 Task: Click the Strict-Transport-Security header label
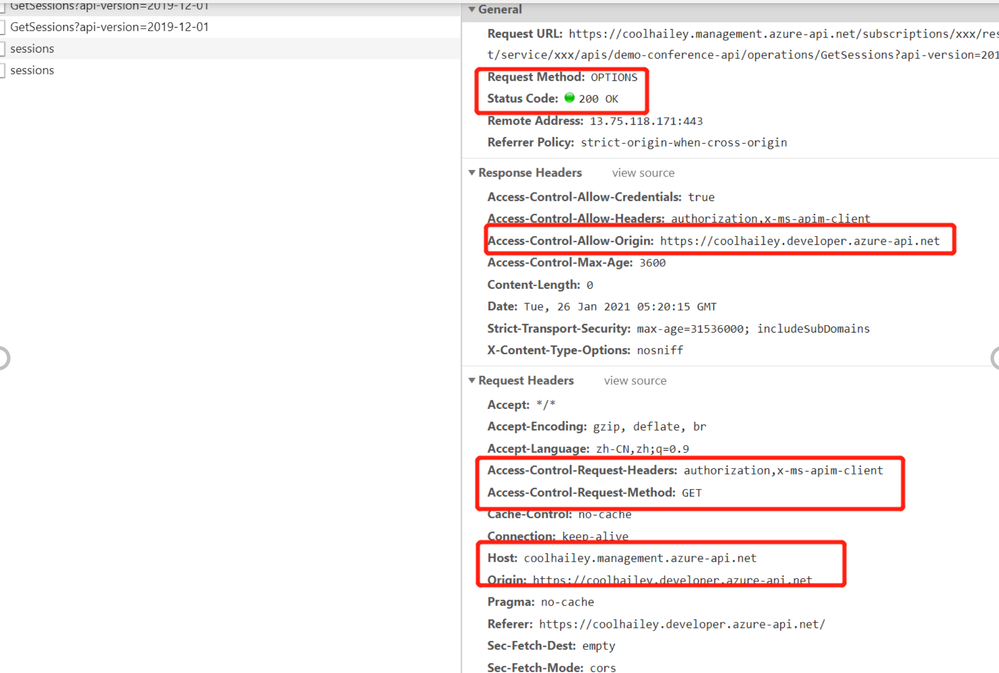point(559,329)
